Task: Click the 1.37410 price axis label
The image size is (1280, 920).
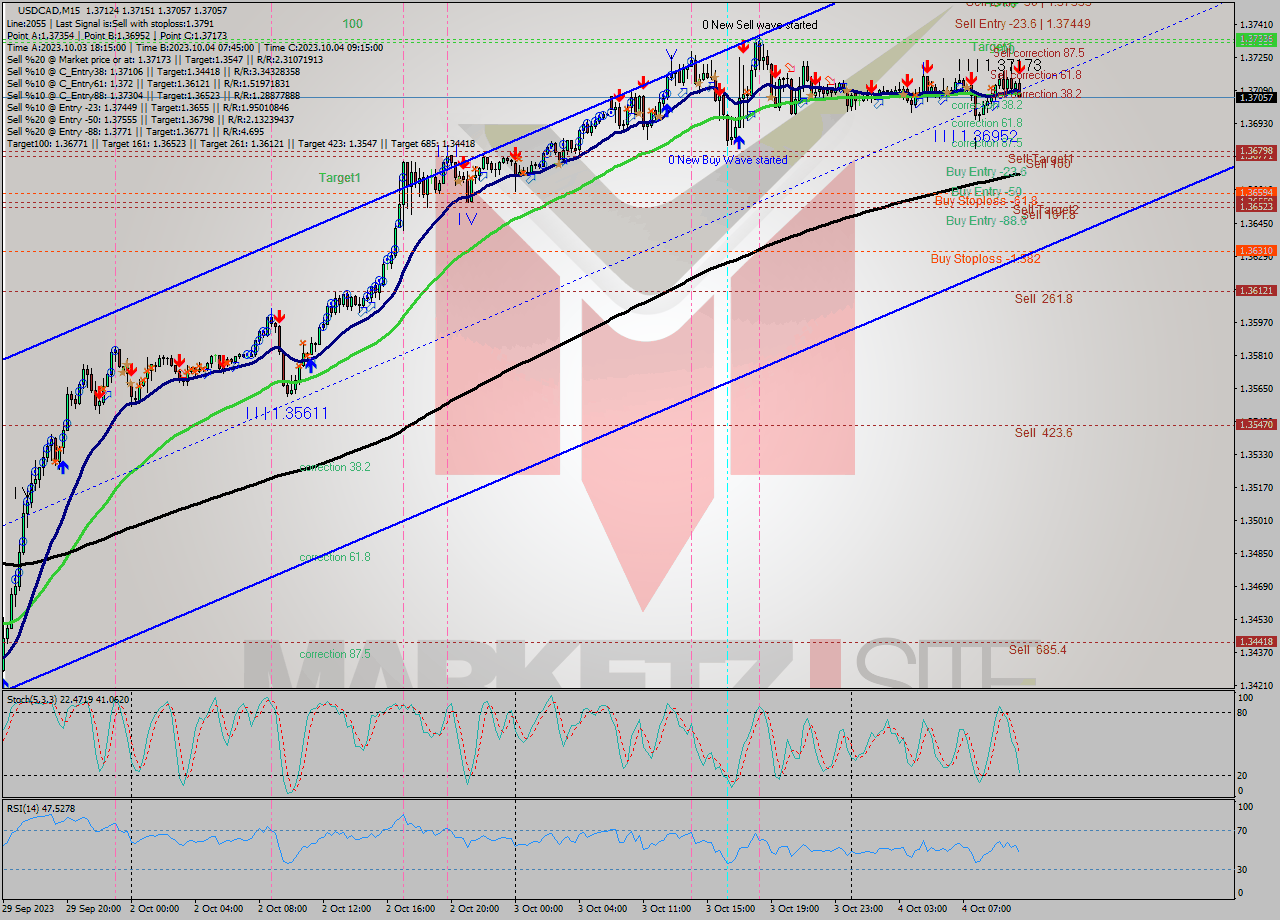Action: 1256,25
